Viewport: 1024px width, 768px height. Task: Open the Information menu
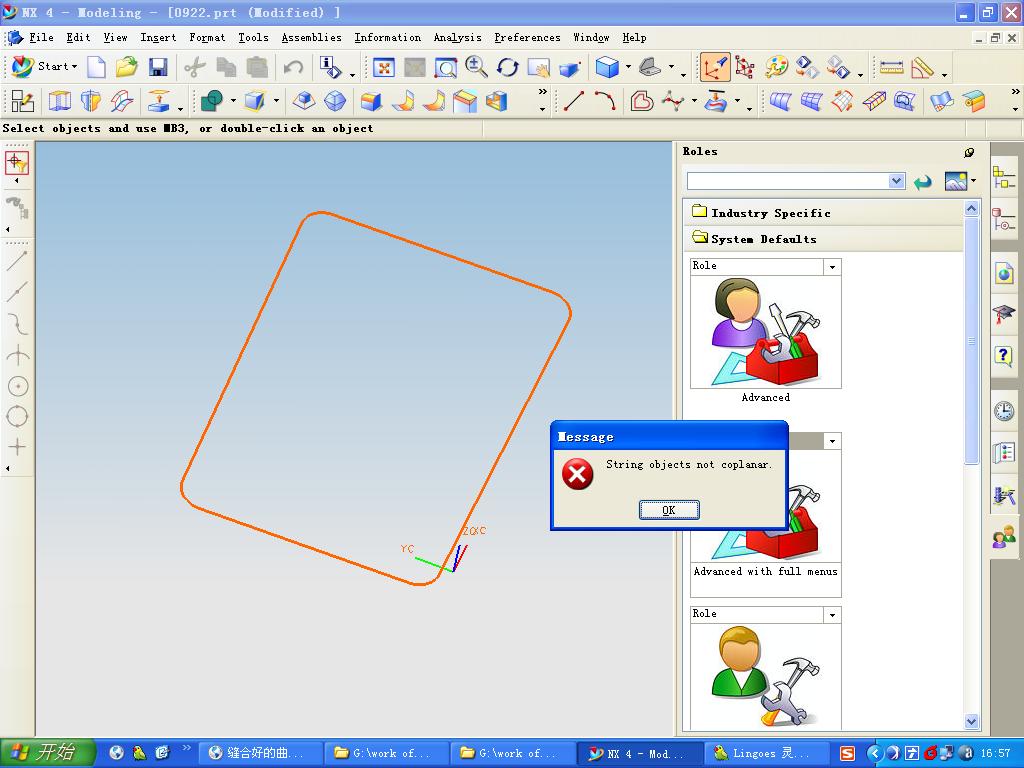click(x=388, y=37)
